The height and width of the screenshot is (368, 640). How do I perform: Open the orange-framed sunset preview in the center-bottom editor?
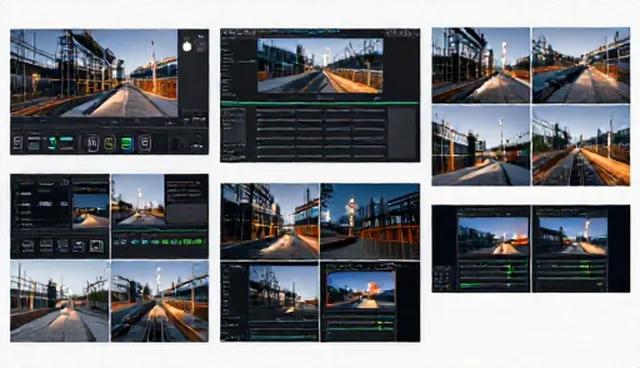361,289
